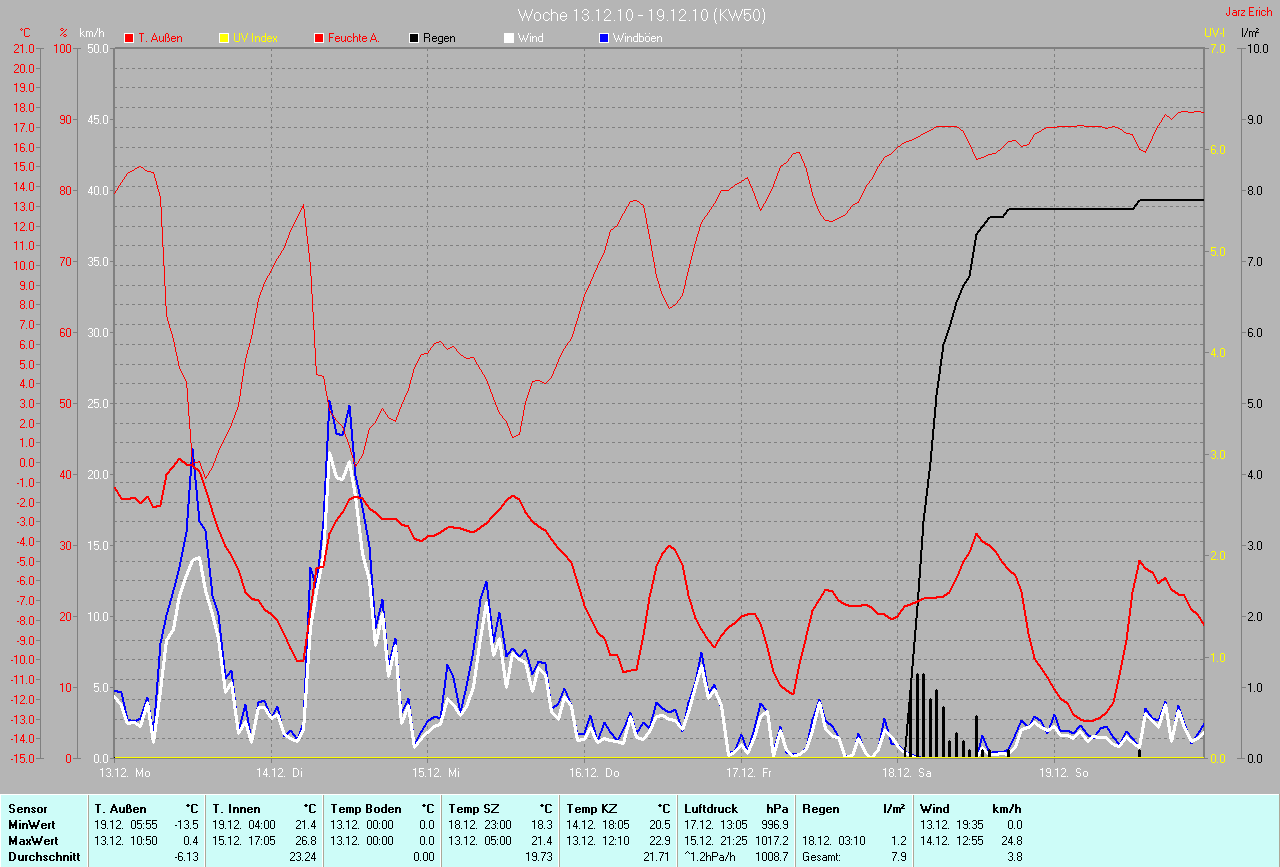
Task: Click the black Regen legend swatch
Action: (414, 38)
